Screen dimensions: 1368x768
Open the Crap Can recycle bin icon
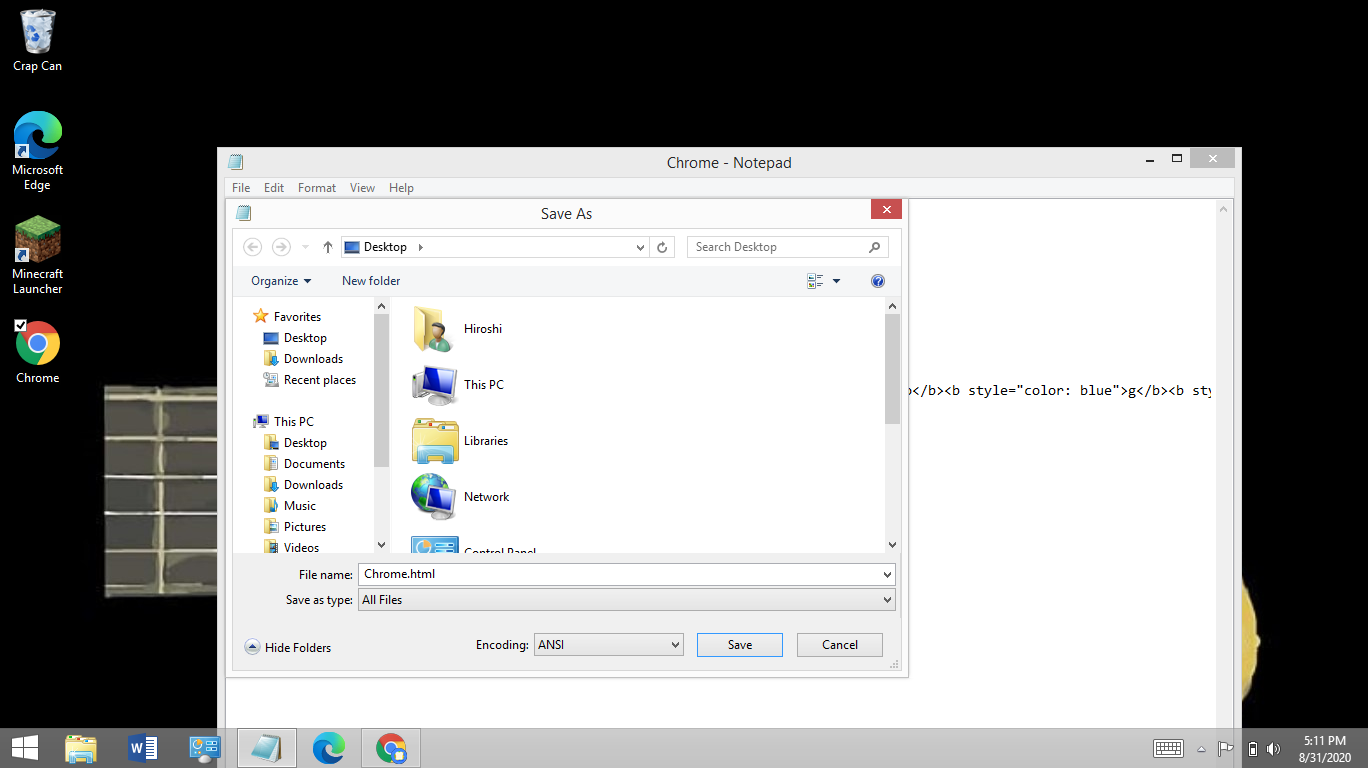coord(37,40)
